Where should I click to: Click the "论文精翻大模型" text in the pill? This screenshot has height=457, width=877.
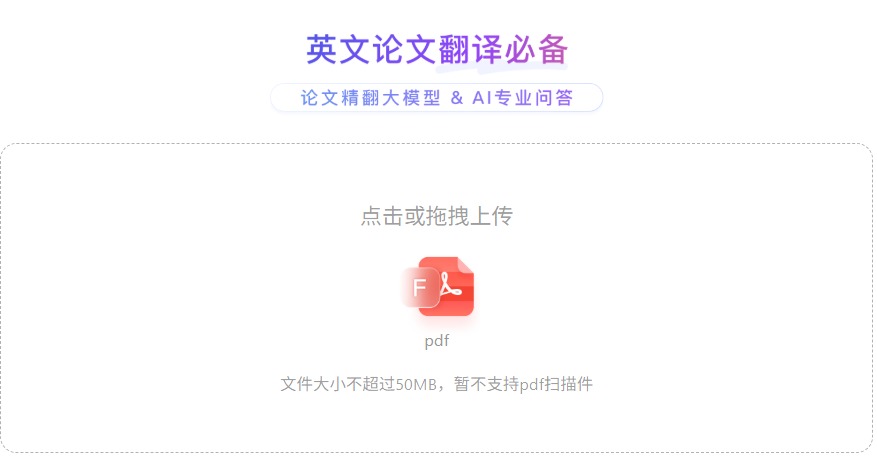pos(371,98)
